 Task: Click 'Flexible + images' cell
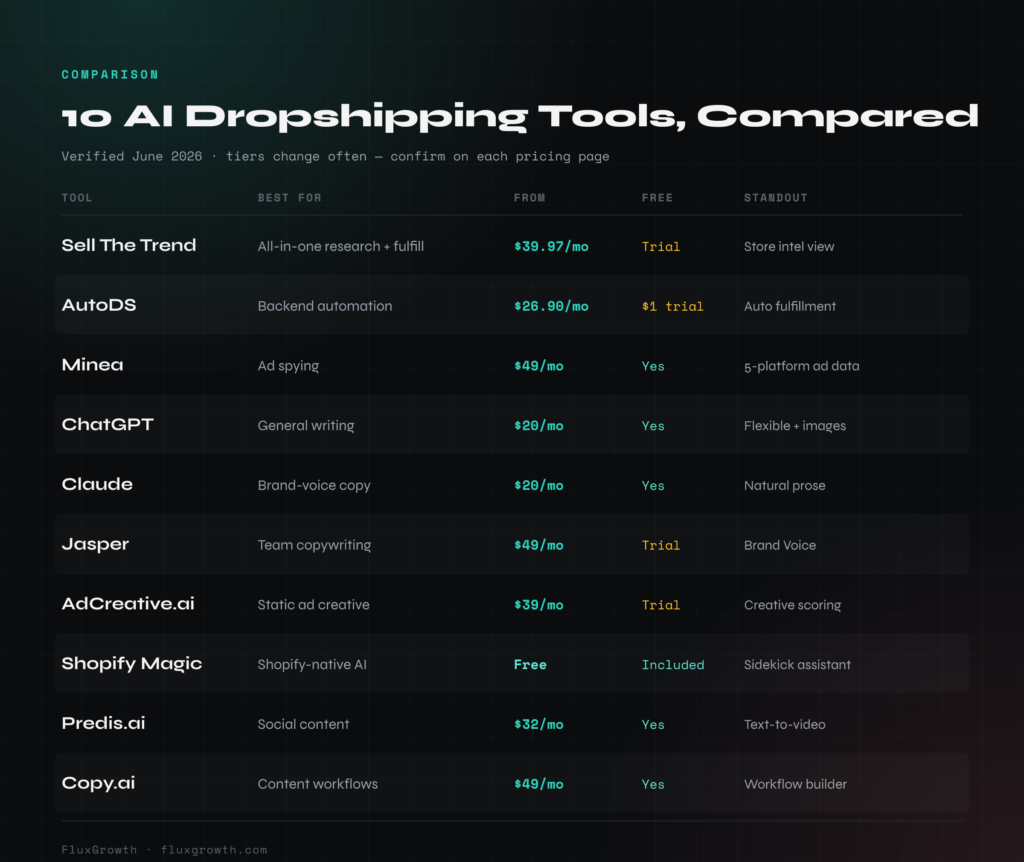795,426
